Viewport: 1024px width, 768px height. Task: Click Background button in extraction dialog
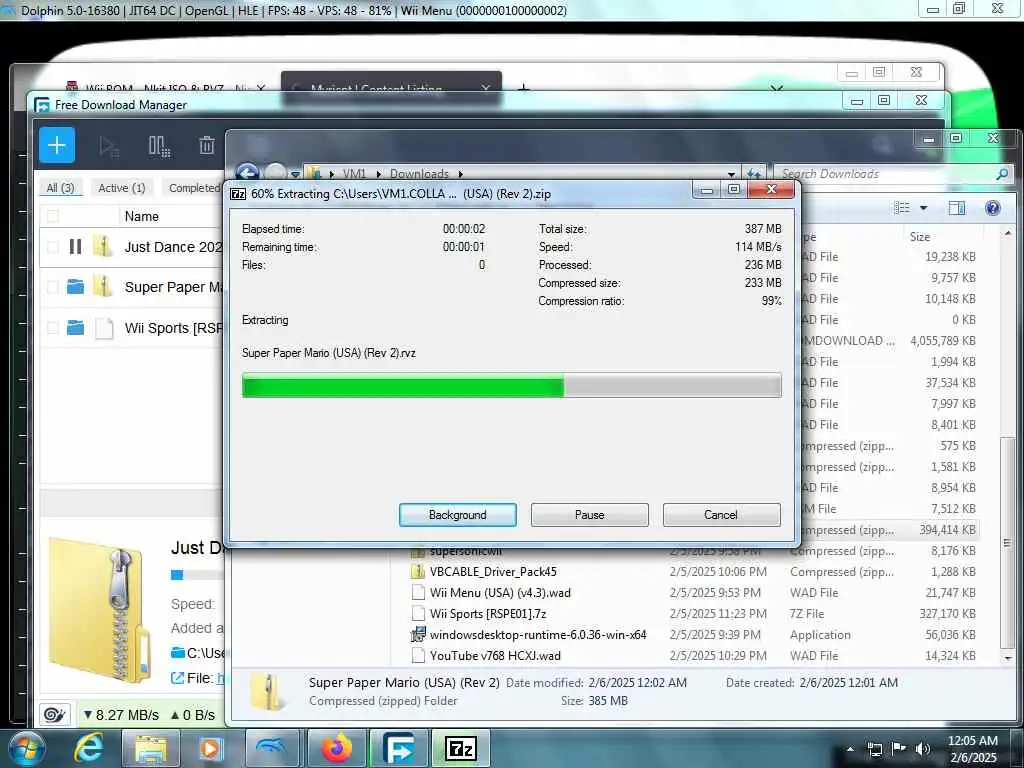457,515
